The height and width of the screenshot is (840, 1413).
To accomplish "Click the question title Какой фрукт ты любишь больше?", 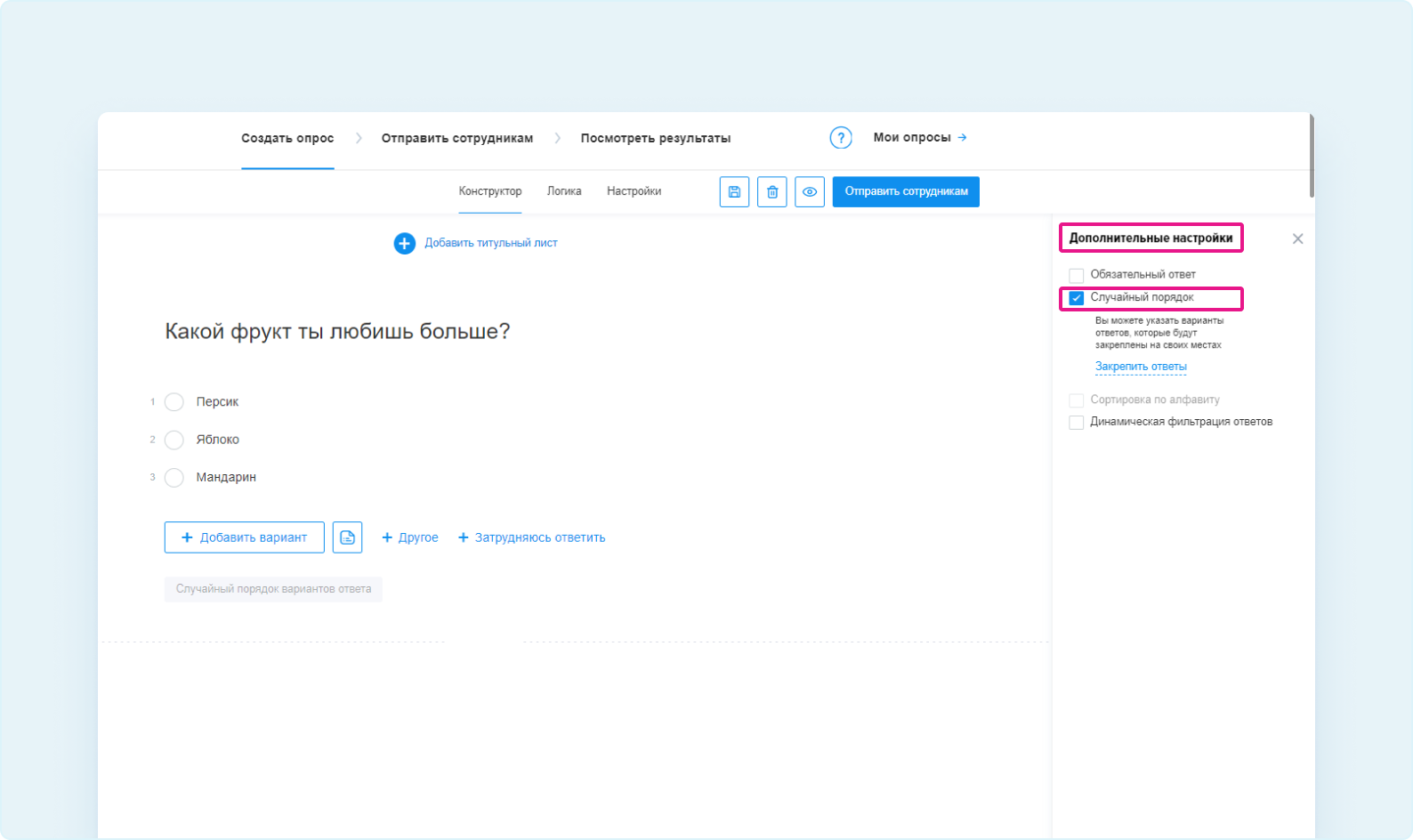I will [x=337, y=331].
